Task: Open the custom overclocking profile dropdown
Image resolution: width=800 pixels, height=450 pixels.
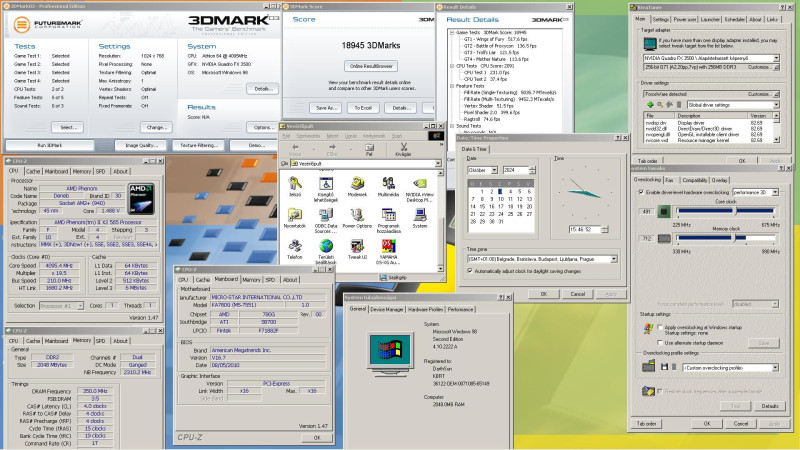Action: click(x=775, y=367)
